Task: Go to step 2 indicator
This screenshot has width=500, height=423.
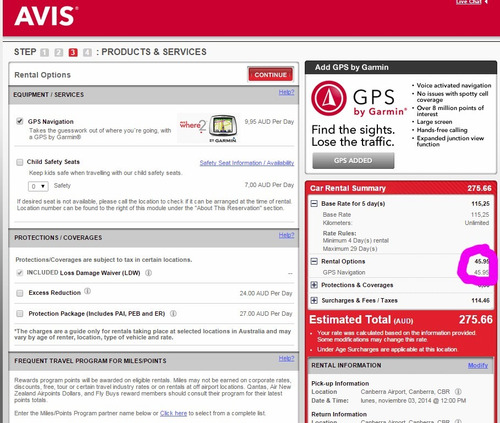Action: tap(59, 52)
